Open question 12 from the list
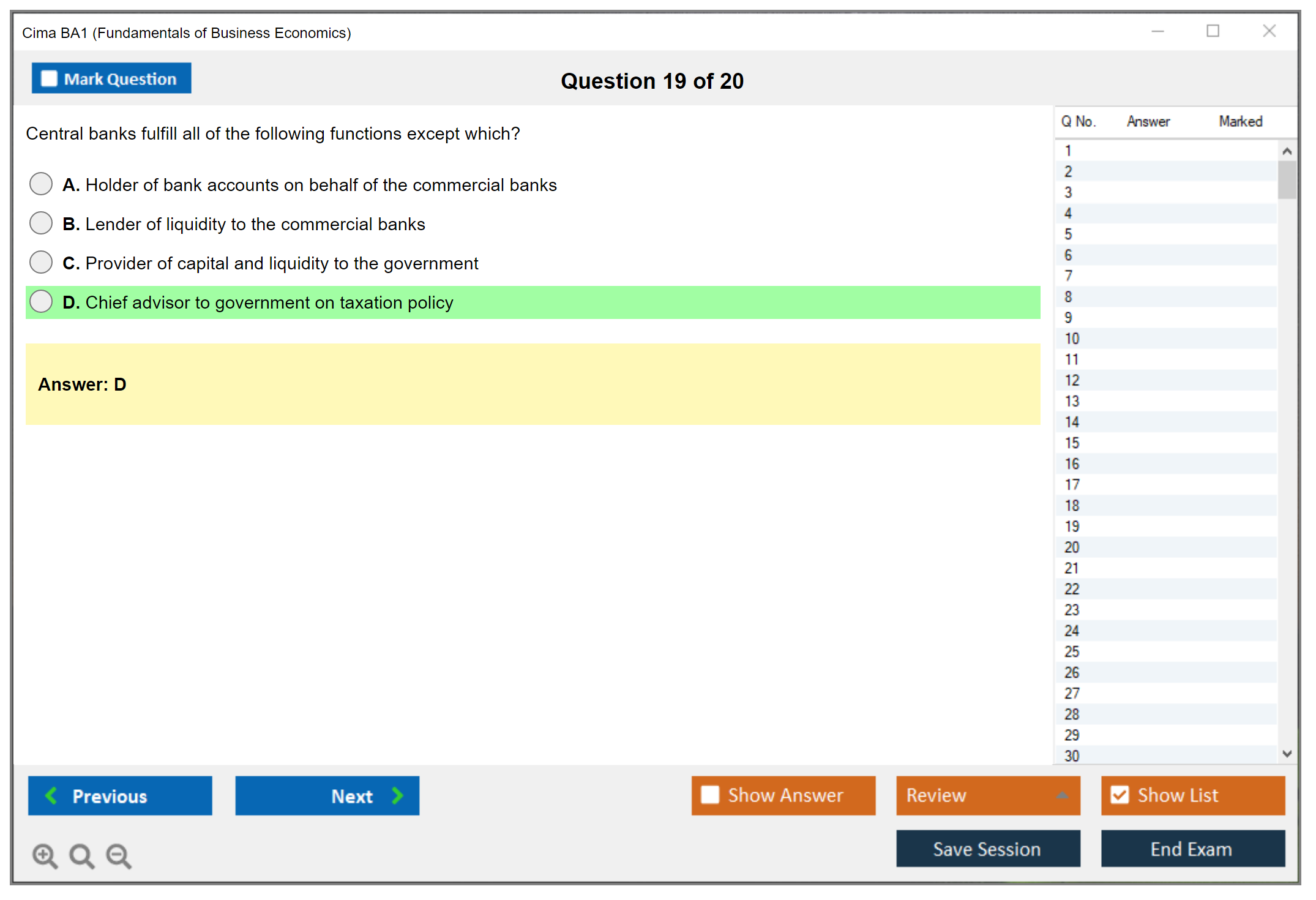This screenshot has width=1316, height=900. (1072, 380)
